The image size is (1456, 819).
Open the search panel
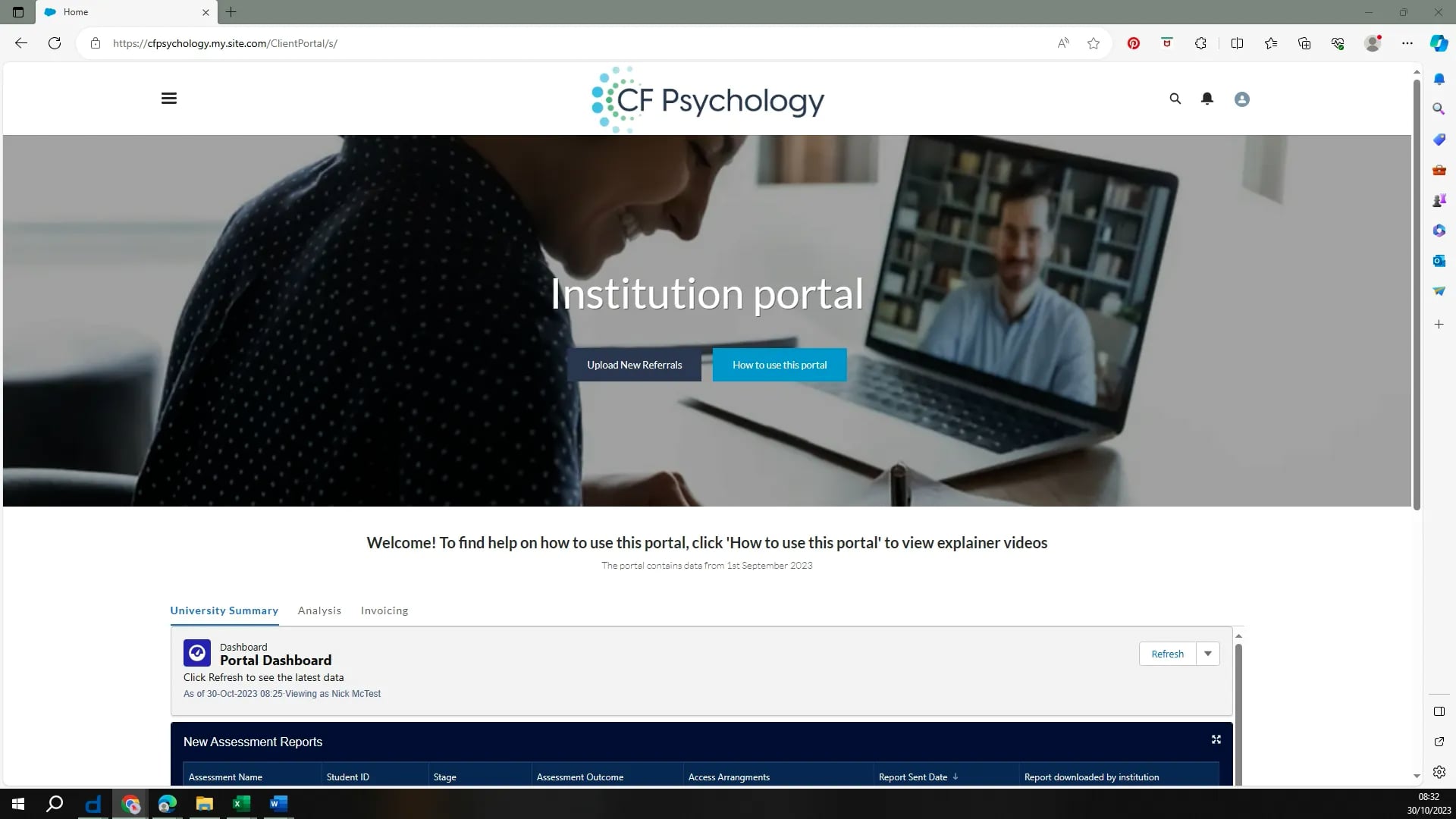pos(1175,99)
